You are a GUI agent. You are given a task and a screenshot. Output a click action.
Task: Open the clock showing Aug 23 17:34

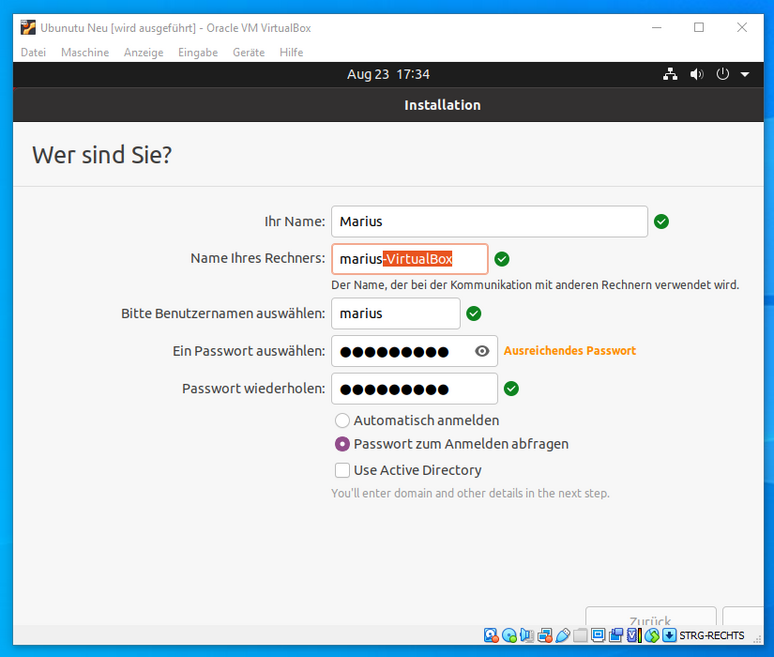coord(388,74)
